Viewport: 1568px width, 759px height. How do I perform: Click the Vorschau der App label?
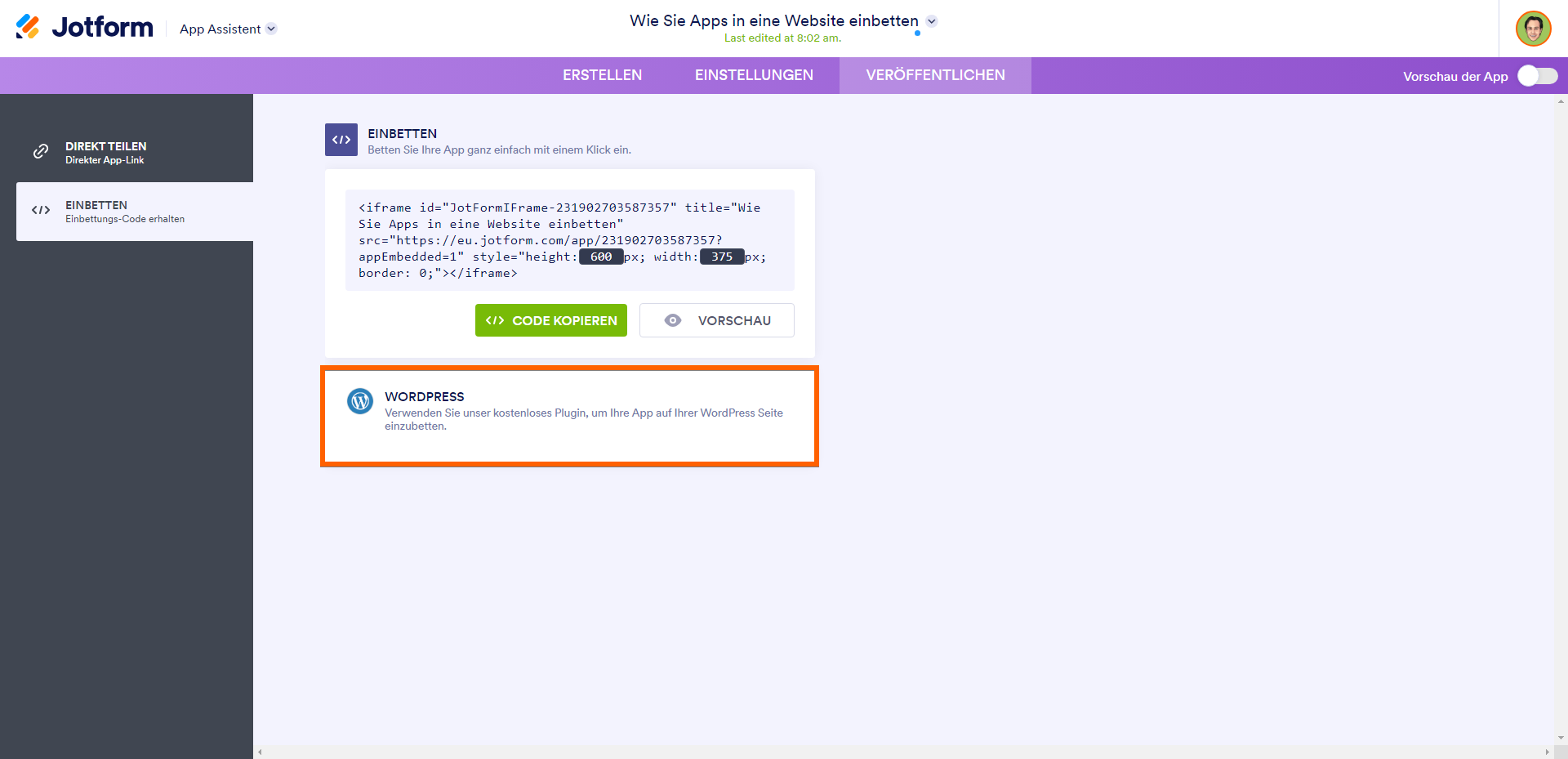pos(1455,76)
